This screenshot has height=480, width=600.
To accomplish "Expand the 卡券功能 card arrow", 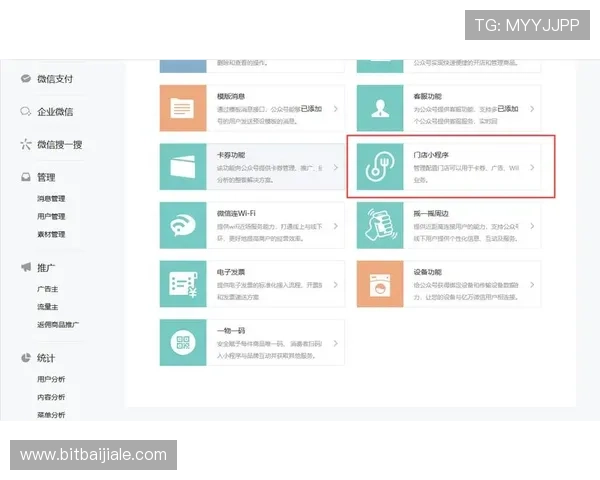I will click(x=336, y=168).
